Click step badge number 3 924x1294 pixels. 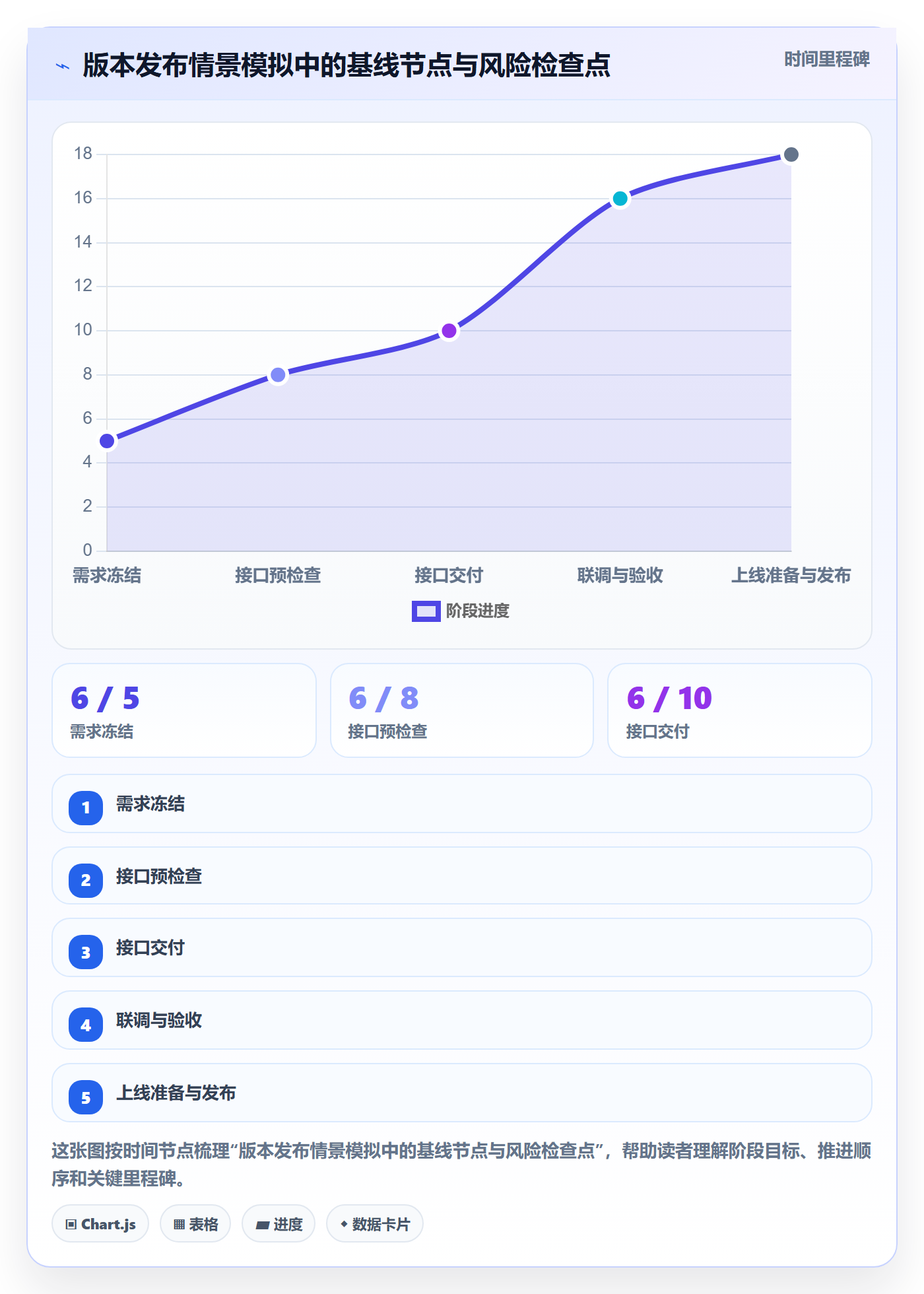click(x=86, y=952)
